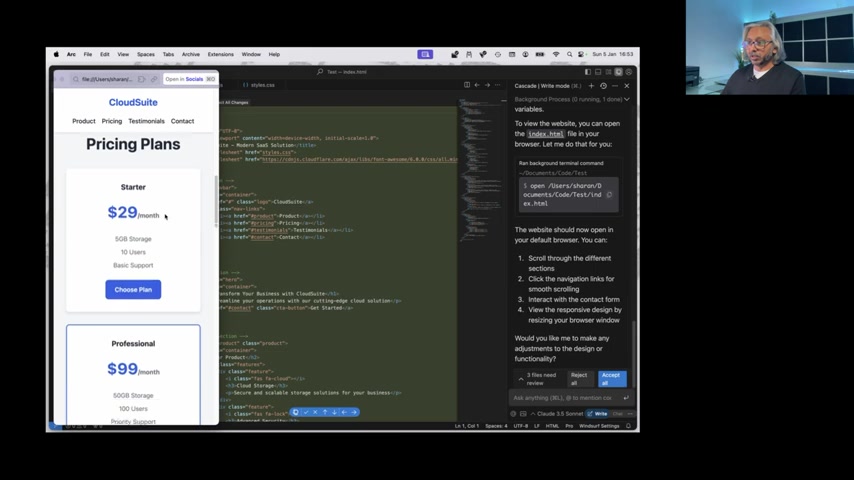Toggle secondary sidebar layout icon
The height and width of the screenshot is (480, 854).
[x=608, y=72]
